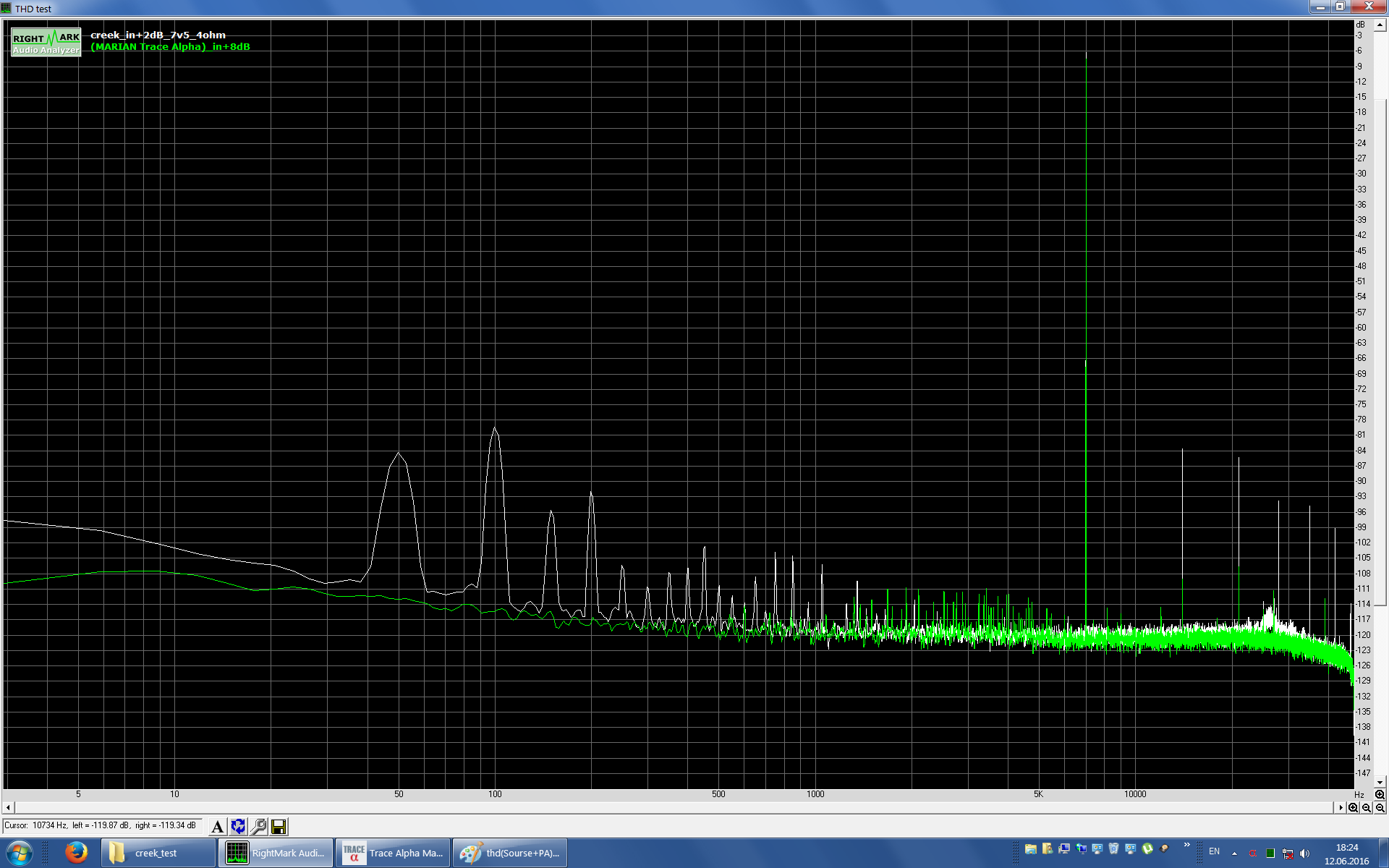Click the '1000' frequency axis label
Image resolution: width=1389 pixels, height=868 pixels.
click(815, 794)
